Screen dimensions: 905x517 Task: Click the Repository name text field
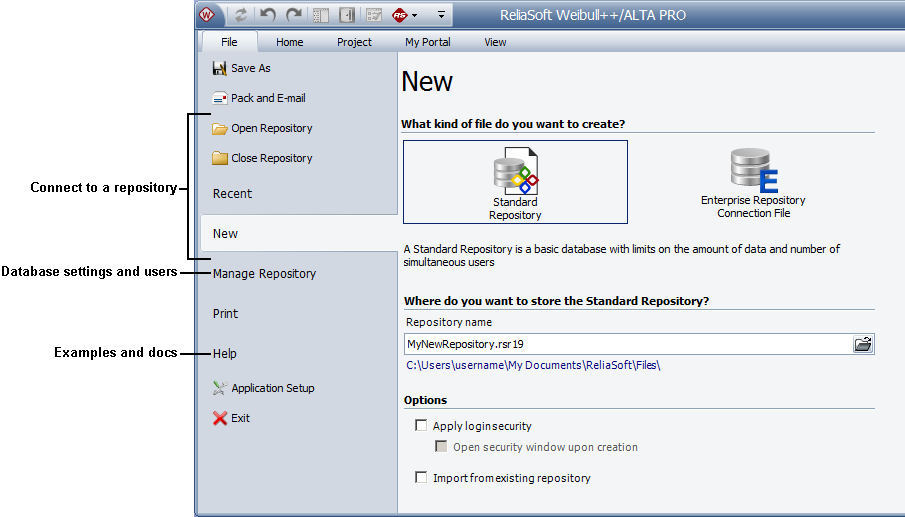tap(625, 344)
